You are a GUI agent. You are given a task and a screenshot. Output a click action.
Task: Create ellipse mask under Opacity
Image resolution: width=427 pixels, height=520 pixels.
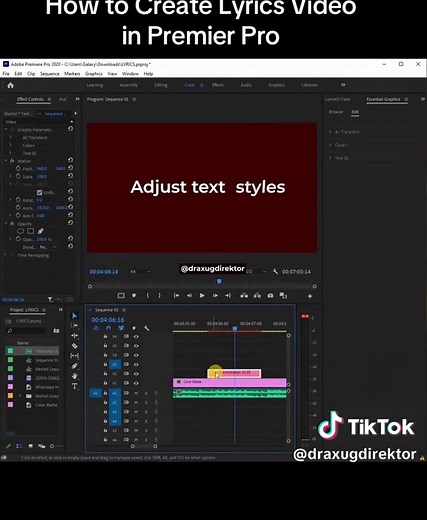click(x=20, y=231)
